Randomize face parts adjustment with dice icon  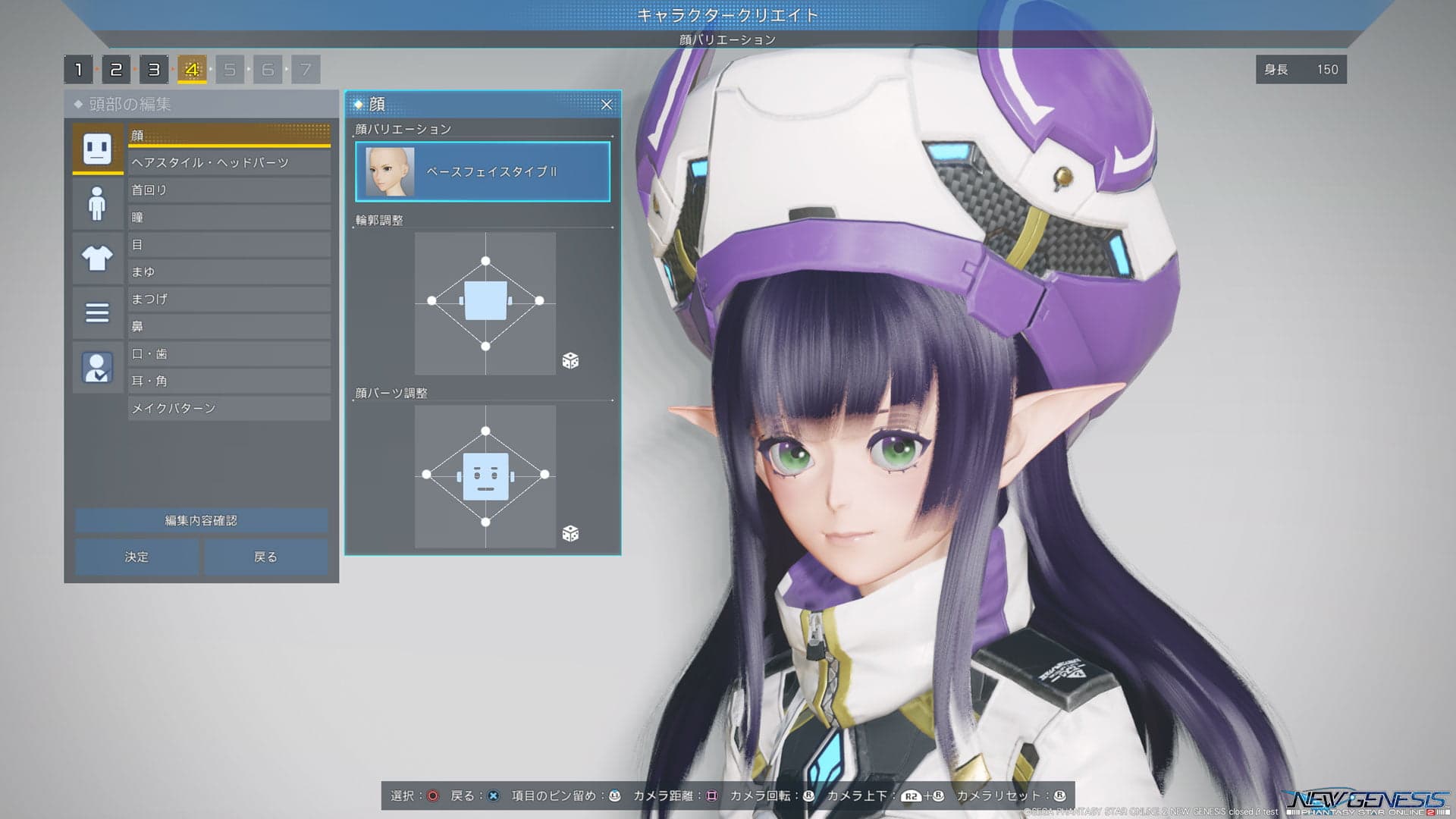coord(570,533)
